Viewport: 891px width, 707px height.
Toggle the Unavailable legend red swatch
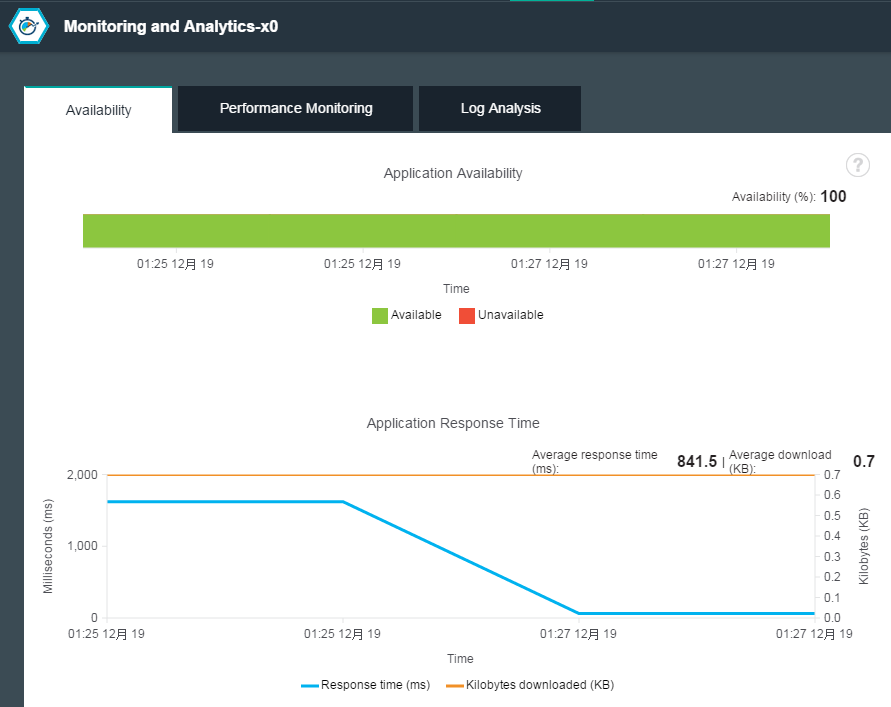467,315
